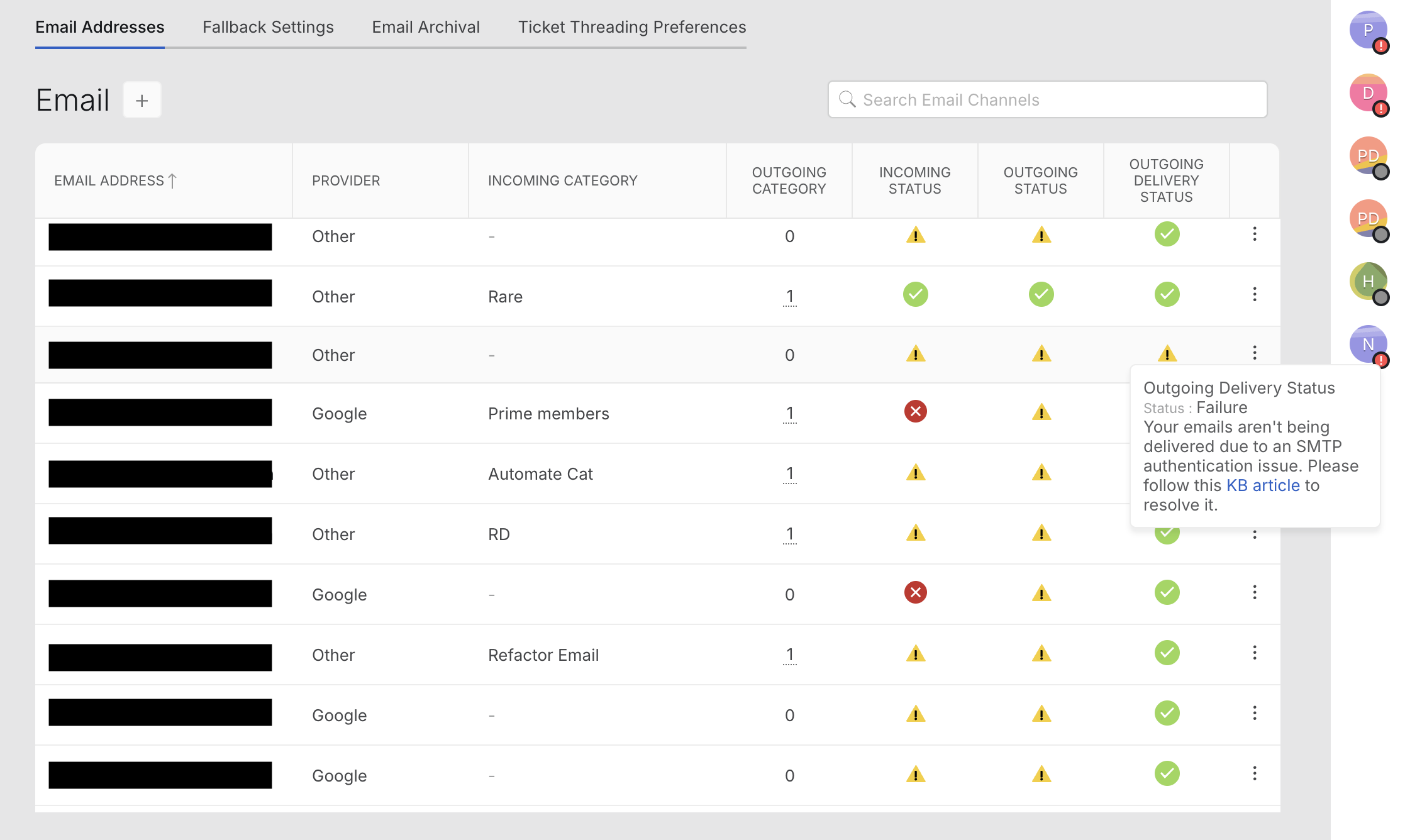Click outgoing status warning for Refactor Email row
1405x840 pixels.
pos(1041,655)
